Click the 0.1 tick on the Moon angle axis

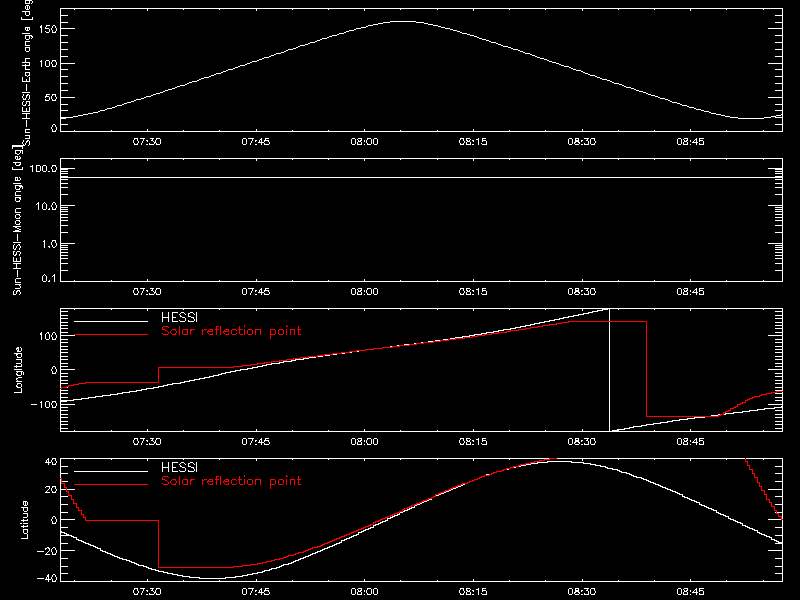(49, 278)
